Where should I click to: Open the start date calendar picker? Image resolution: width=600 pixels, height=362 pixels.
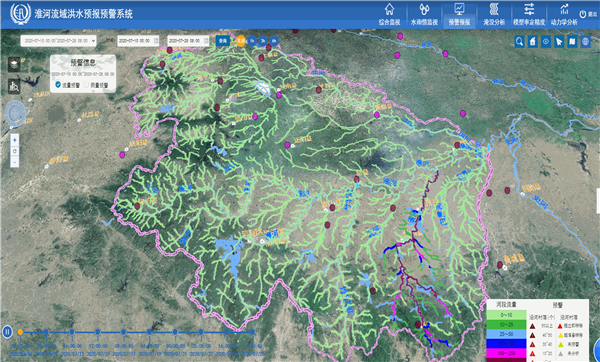pos(156,41)
